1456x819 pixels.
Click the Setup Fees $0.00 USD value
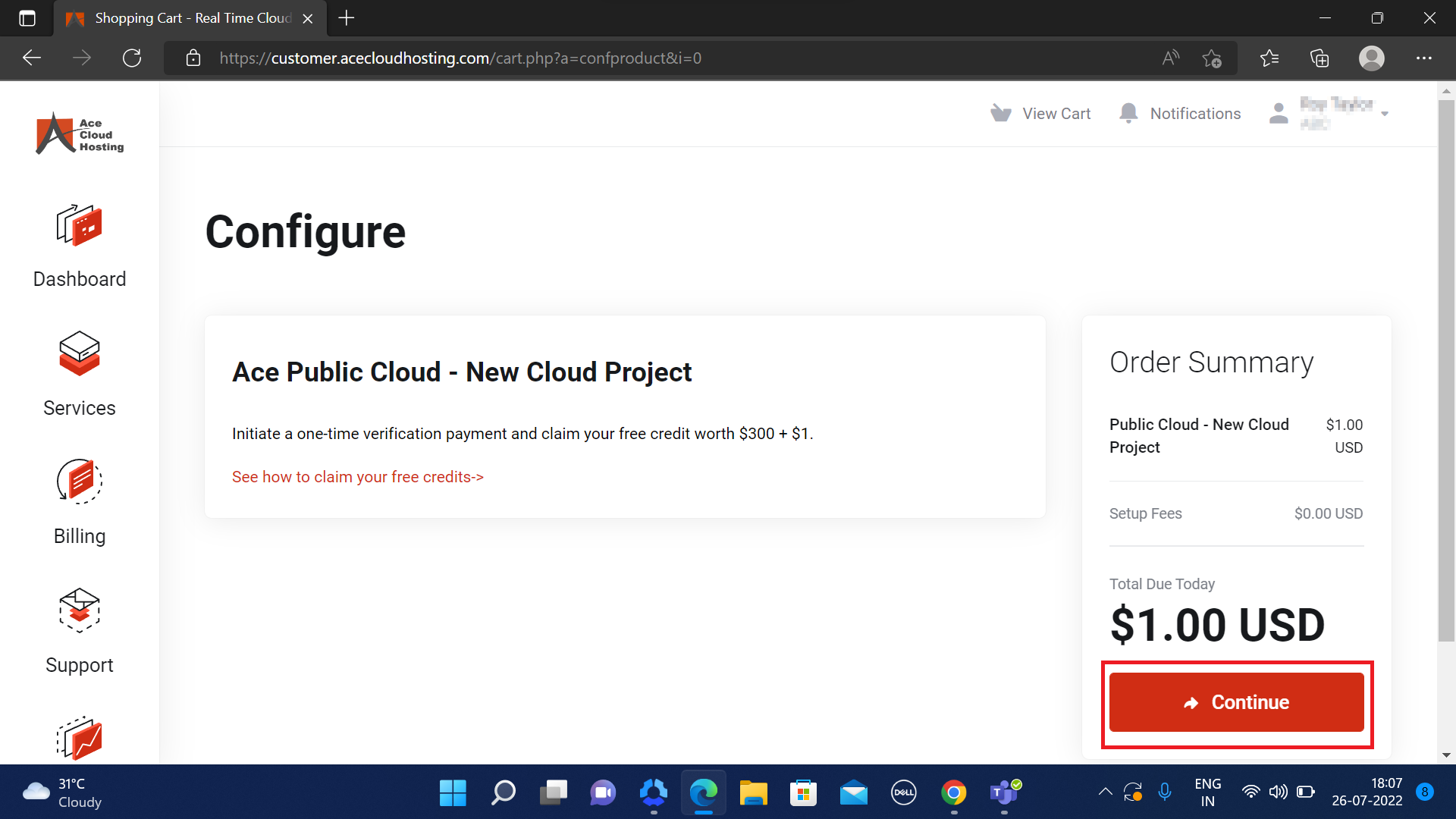[x=1328, y=513]
